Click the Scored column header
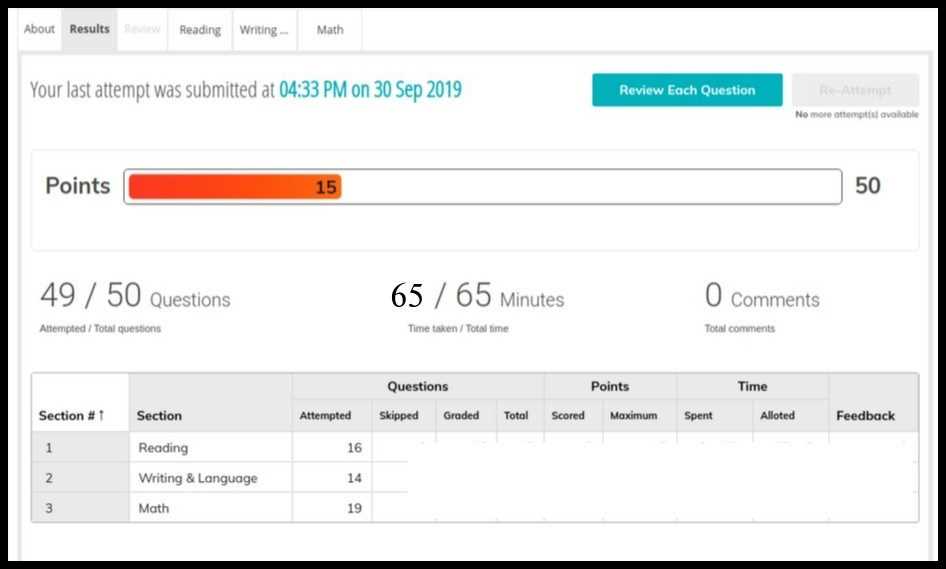 [568, 415]
